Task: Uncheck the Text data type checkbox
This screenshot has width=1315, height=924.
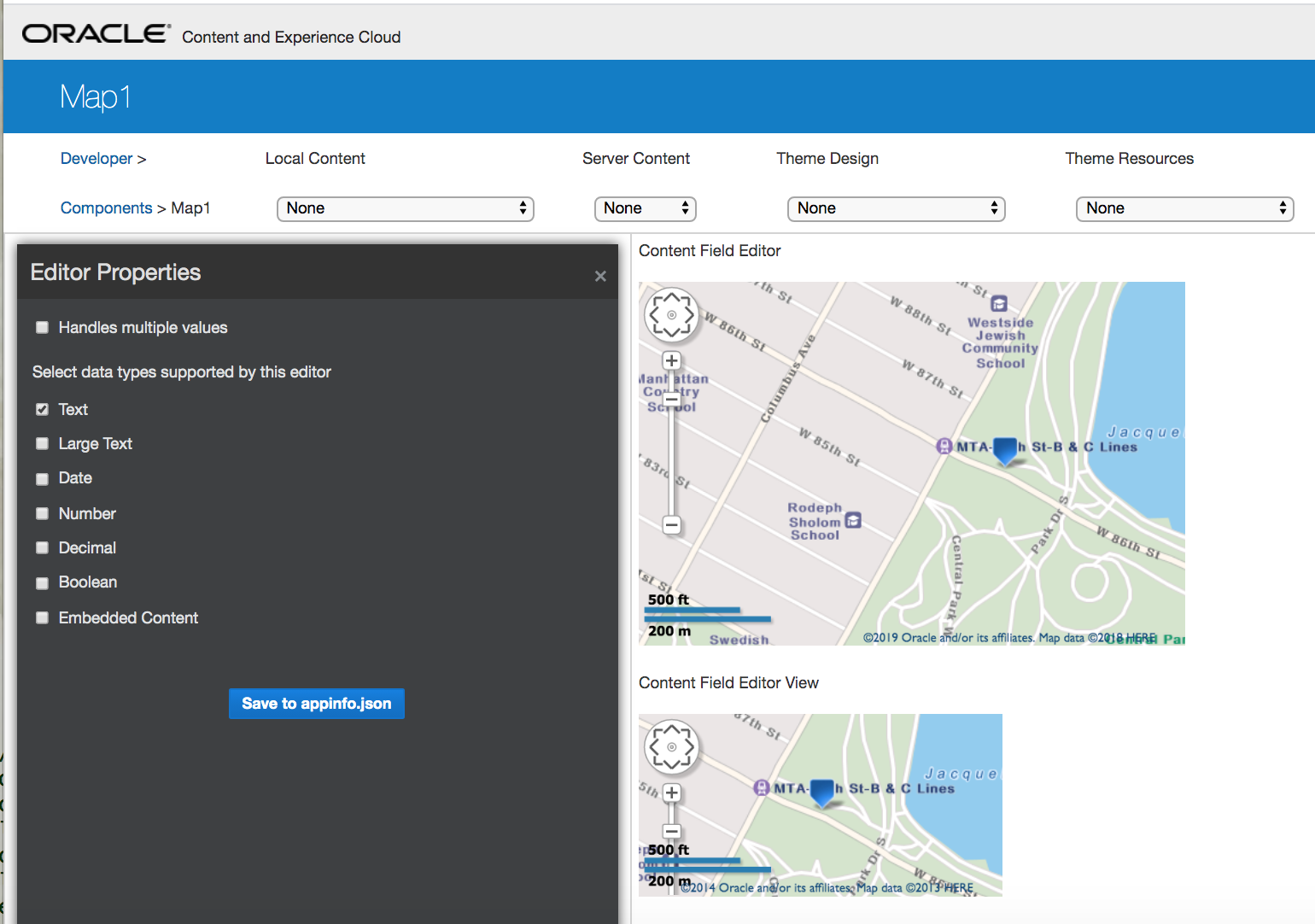Action: coord(42,410)
